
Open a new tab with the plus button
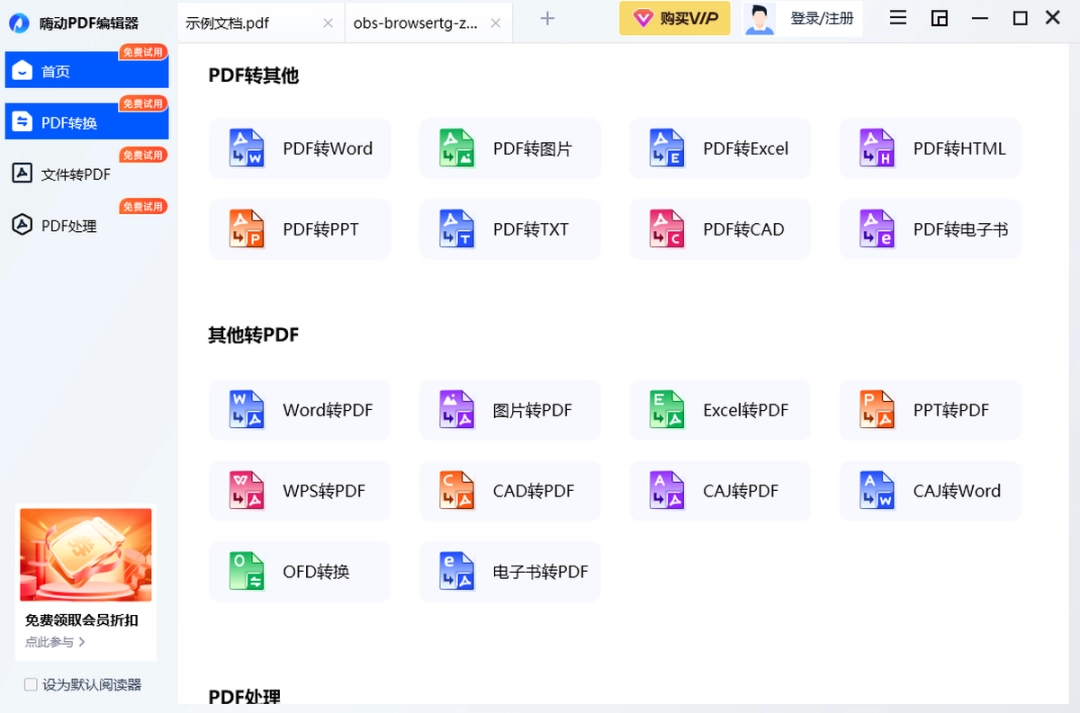[547, 18]
